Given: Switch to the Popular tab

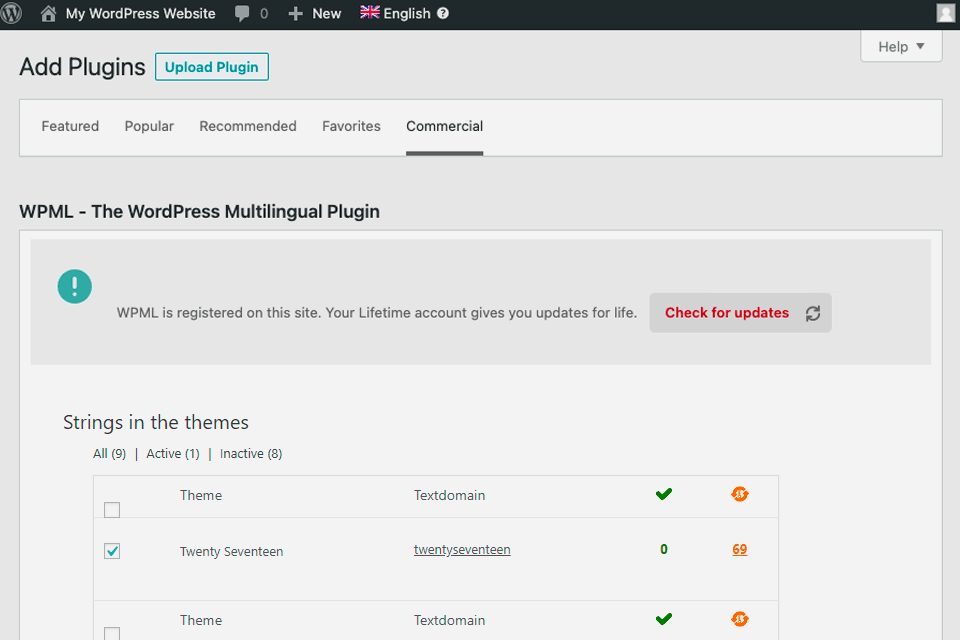Looking at the screenshot, I should (x=149, y=126).
